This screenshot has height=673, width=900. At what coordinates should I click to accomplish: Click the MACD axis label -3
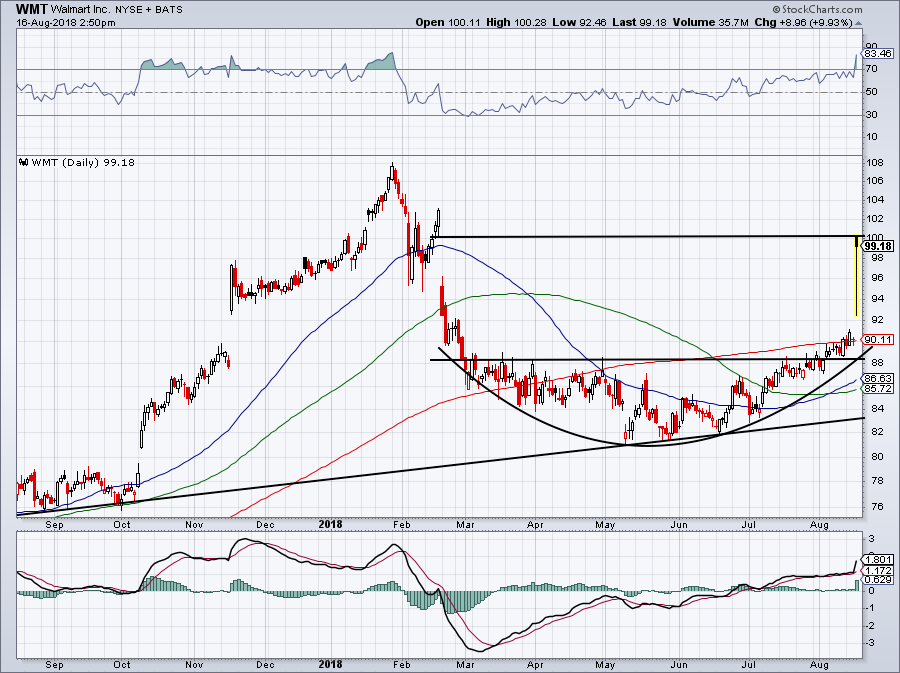pos(871,643)
